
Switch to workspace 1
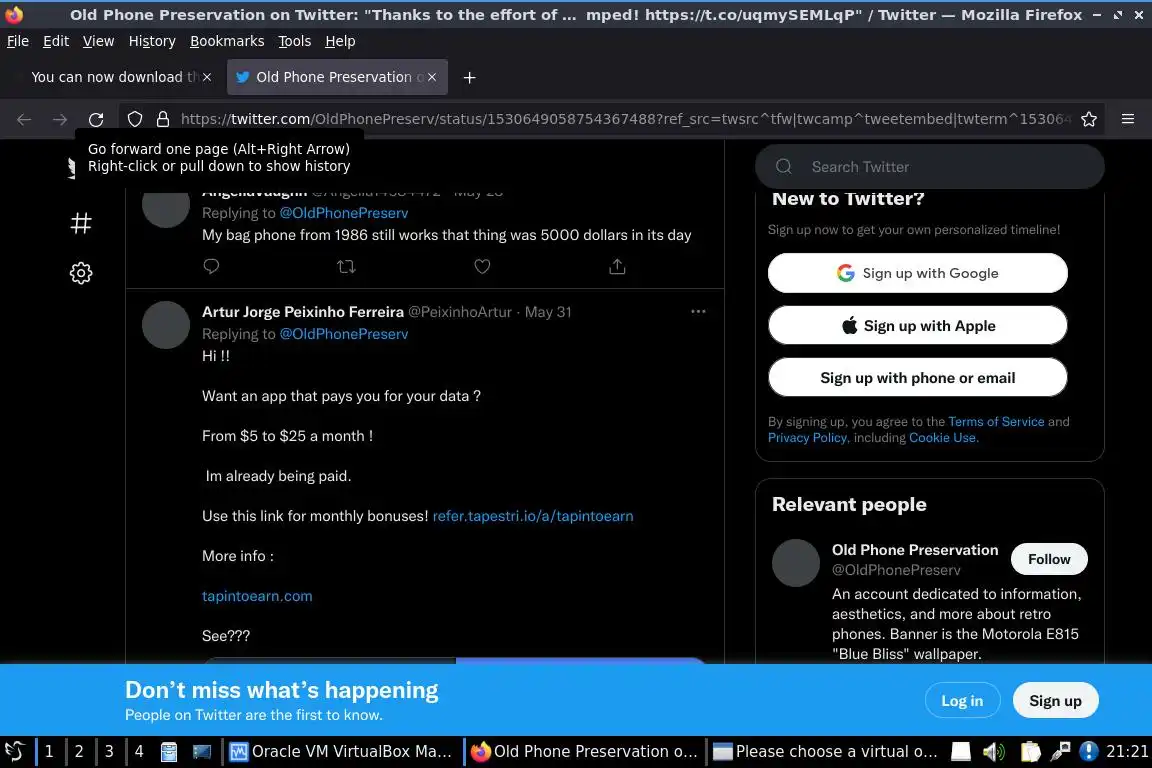click(49, 751)
